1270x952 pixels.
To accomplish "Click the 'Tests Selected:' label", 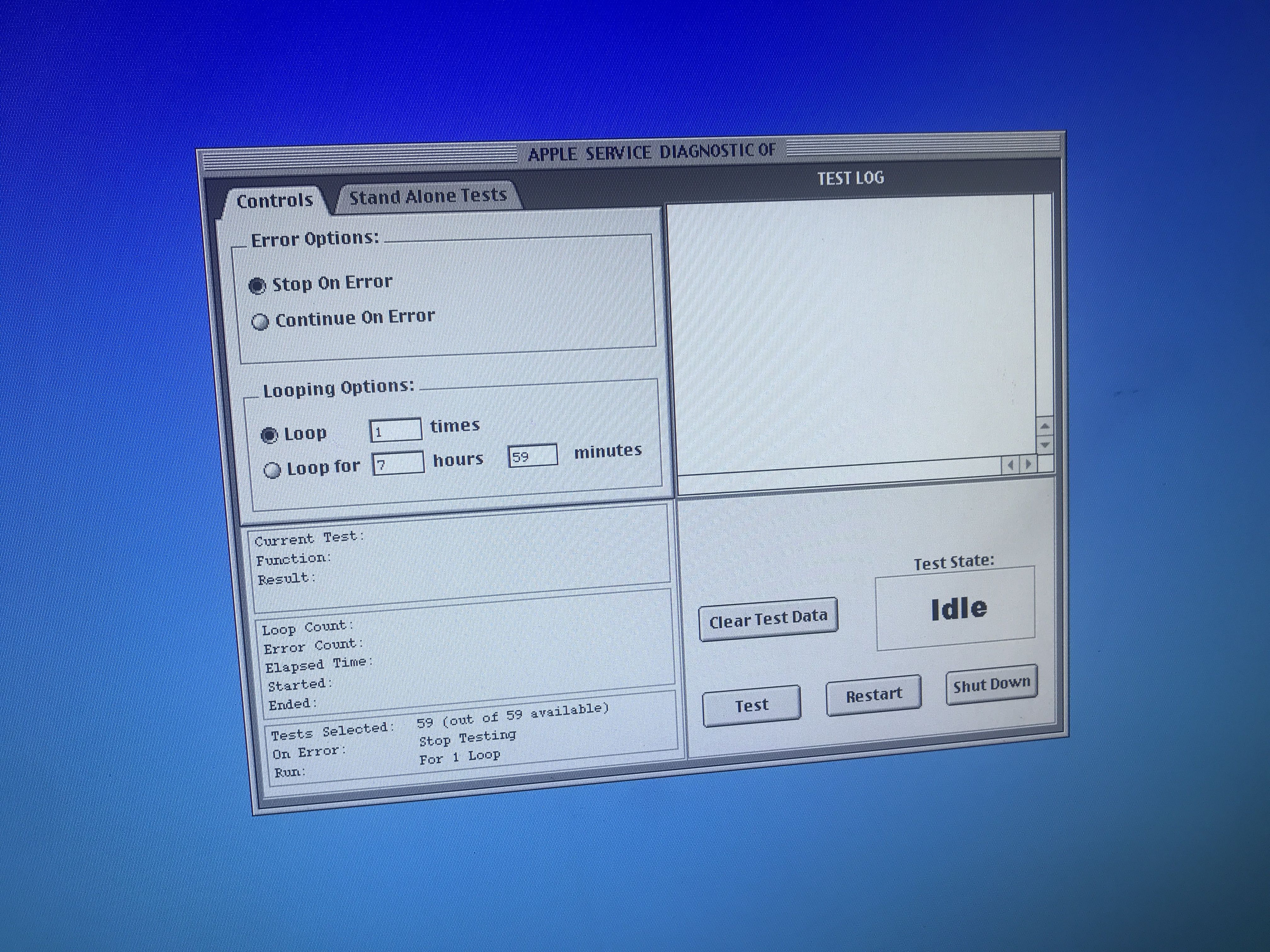I will (333, 731).
